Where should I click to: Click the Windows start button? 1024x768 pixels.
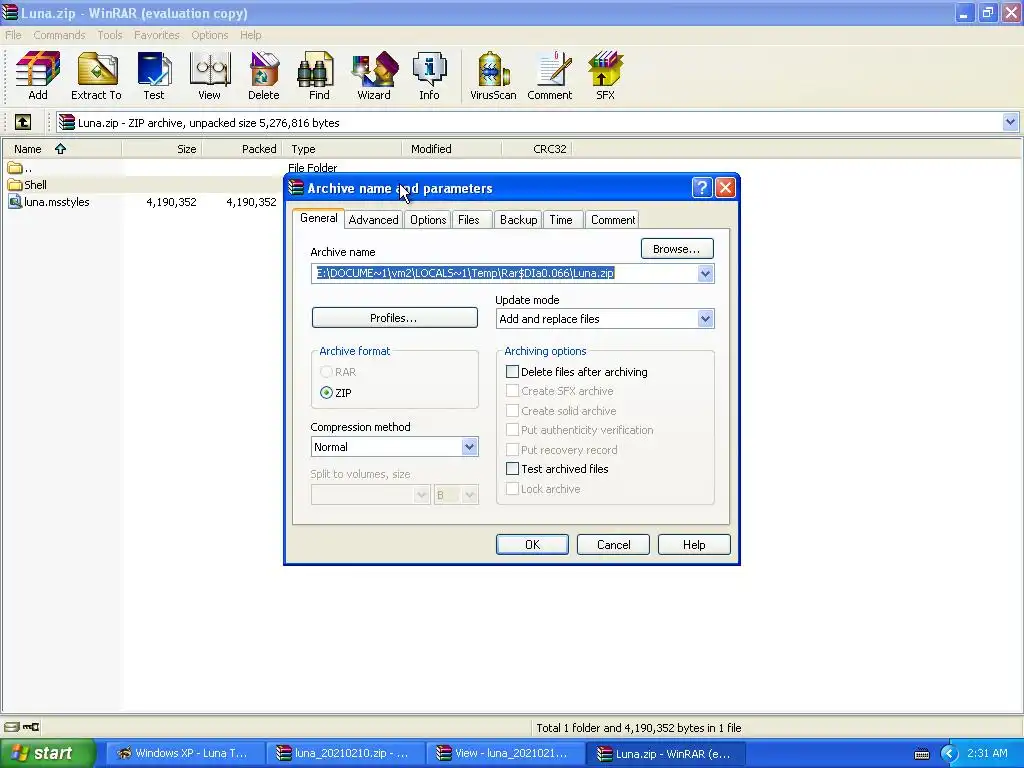[x=46, y=754]
